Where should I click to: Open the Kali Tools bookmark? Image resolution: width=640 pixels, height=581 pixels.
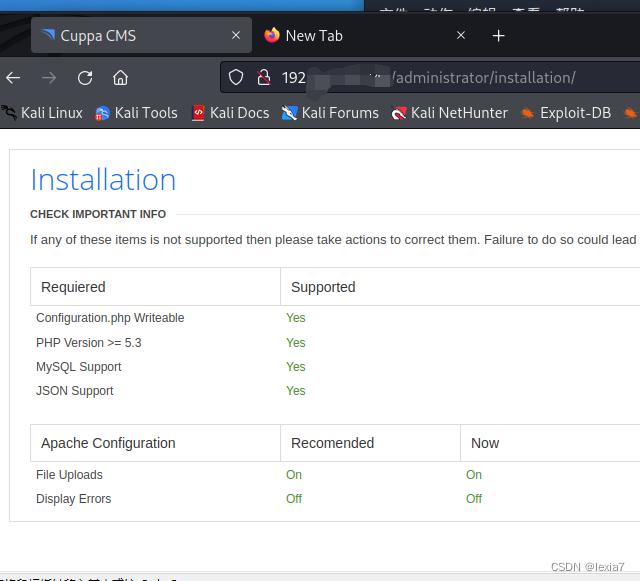pyautogui.click(x=136, y=113)
